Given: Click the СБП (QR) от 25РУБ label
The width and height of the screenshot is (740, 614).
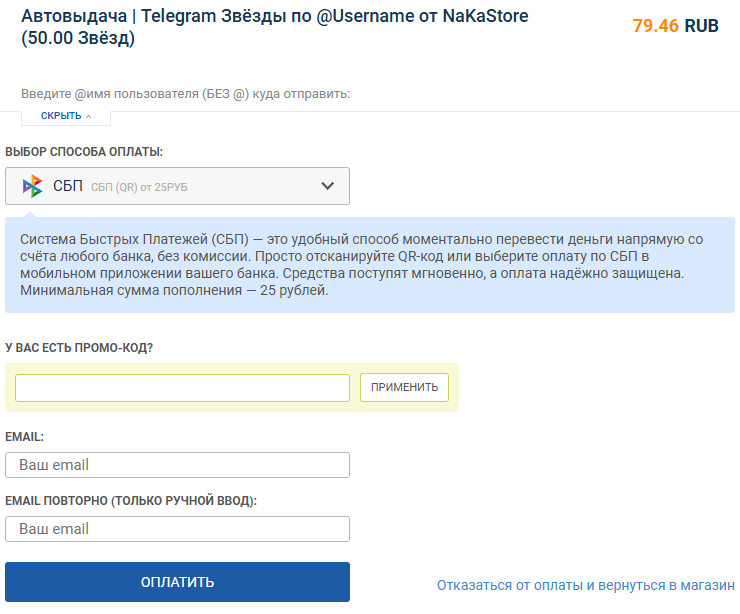Looking at the screenshot, I should 139,187.
